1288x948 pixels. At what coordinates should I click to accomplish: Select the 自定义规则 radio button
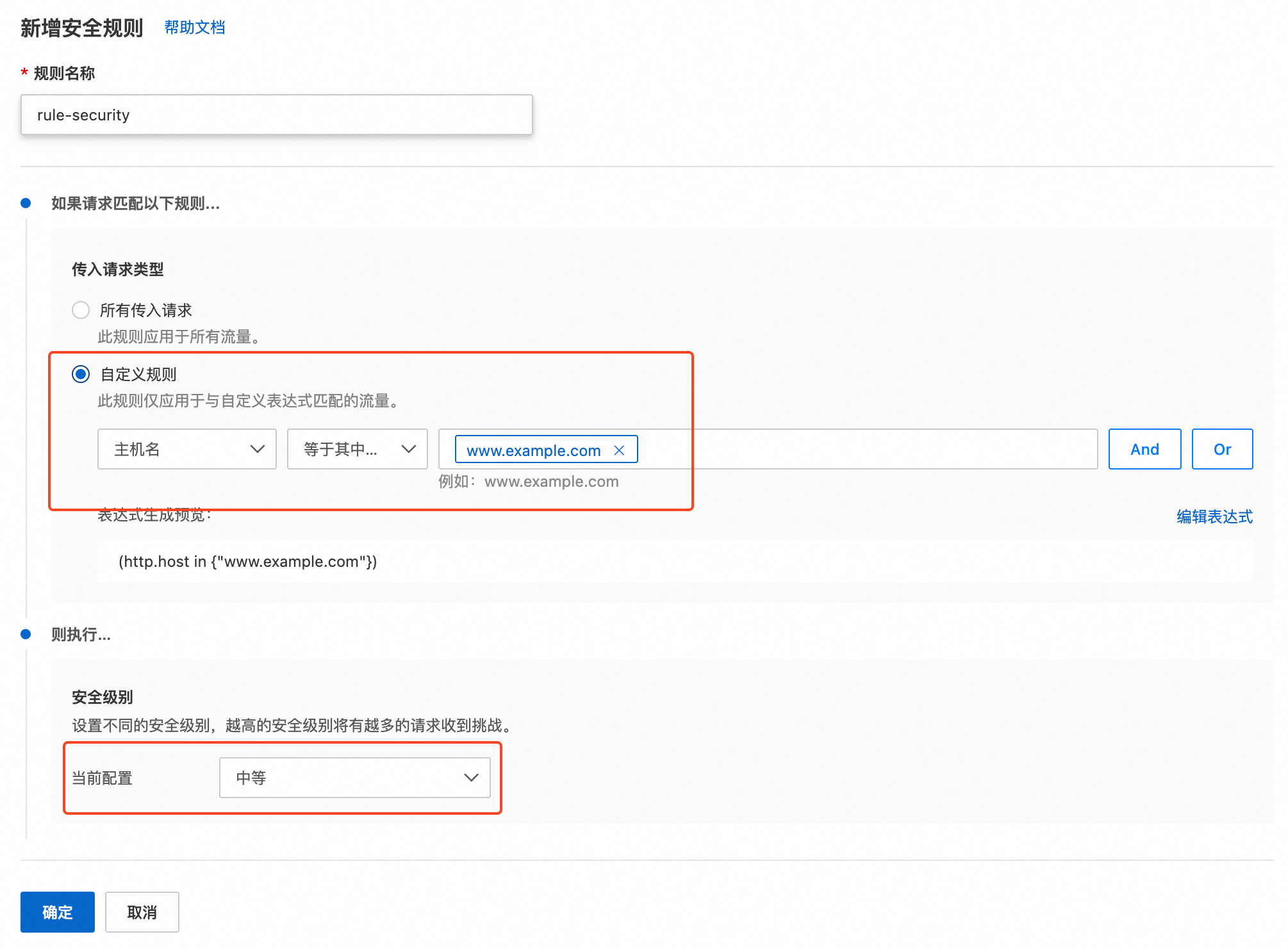pos(81,374)
